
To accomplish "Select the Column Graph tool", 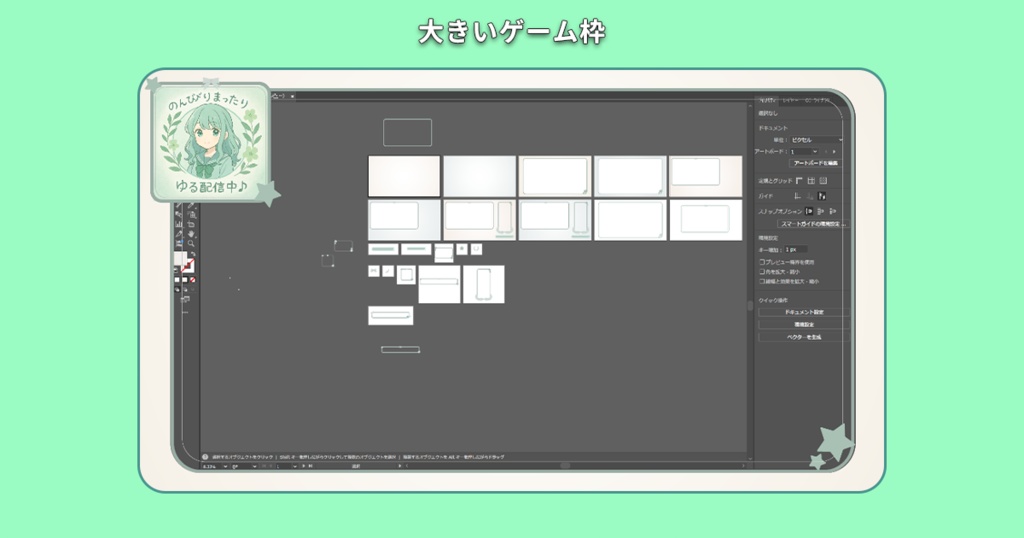I will [x=178, y=224].
